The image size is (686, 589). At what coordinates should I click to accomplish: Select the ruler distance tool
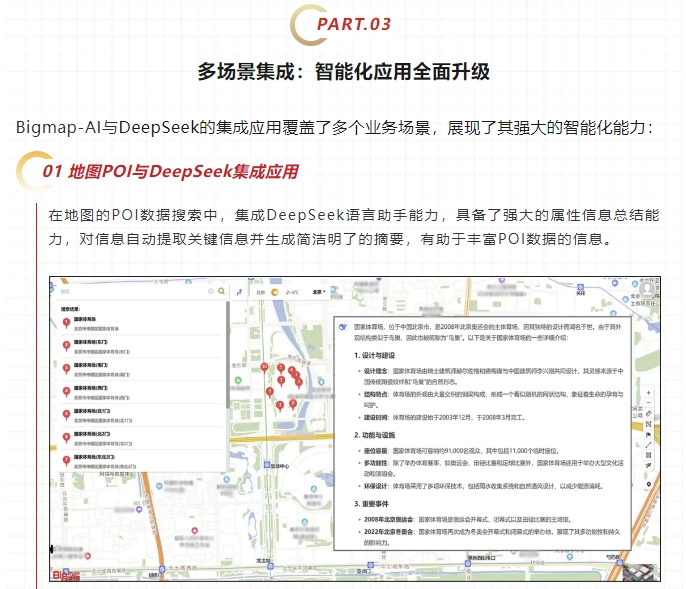648,413
